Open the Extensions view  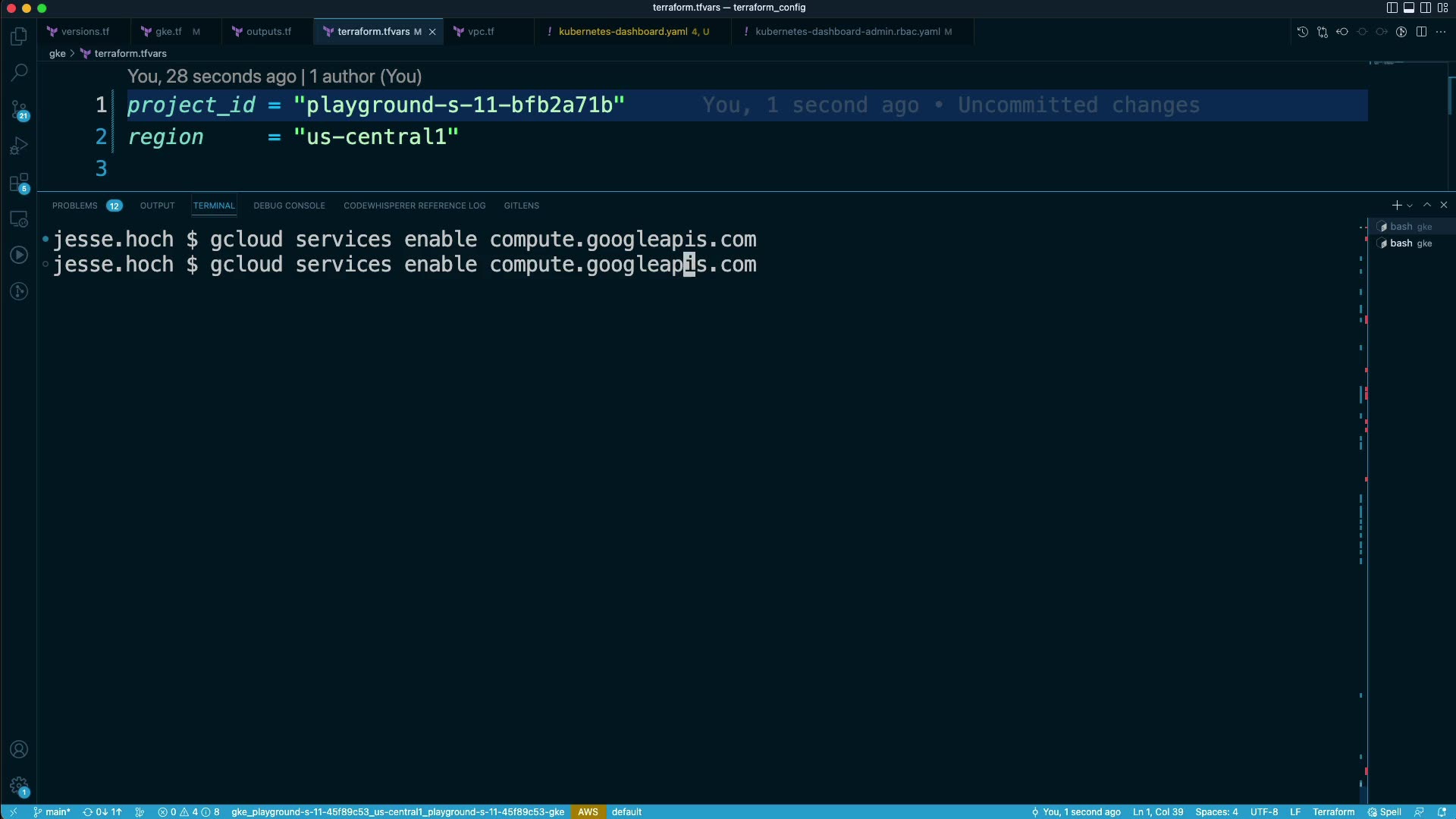coord(19,183)
